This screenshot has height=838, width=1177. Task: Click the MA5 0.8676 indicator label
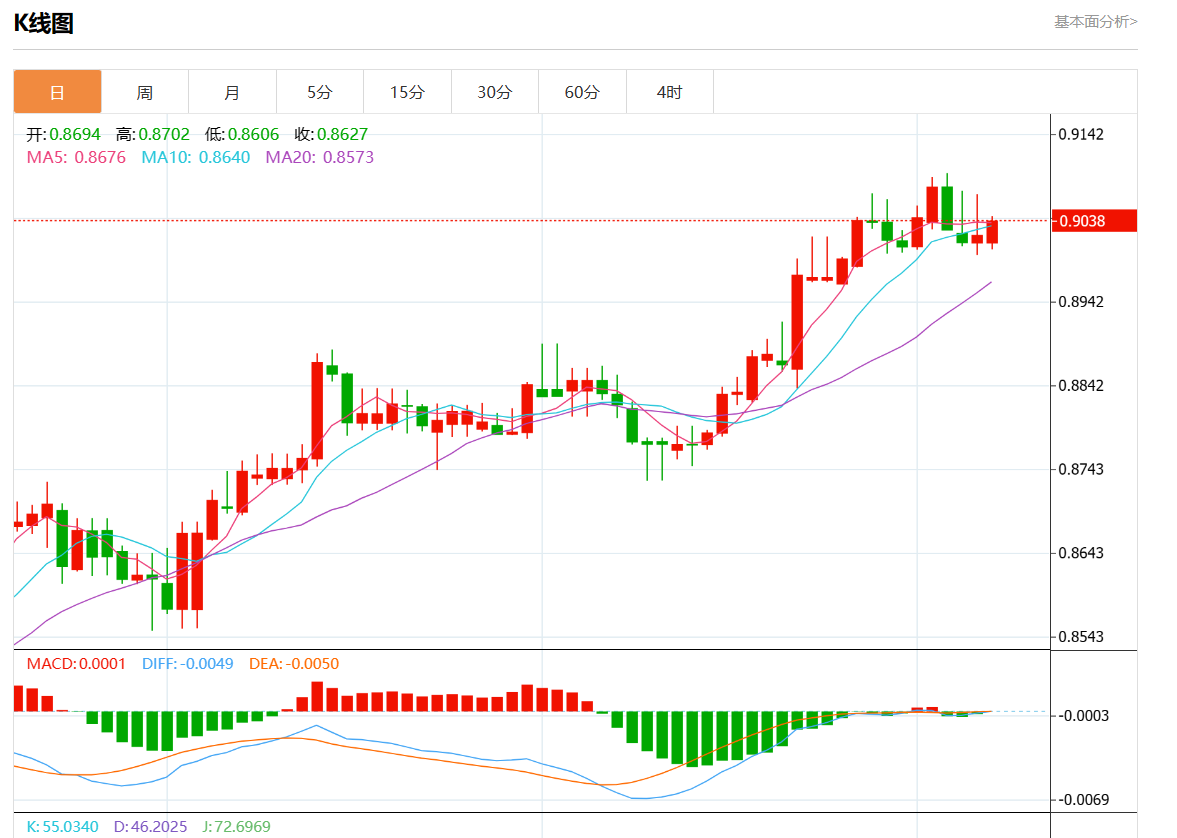point(76,157)
